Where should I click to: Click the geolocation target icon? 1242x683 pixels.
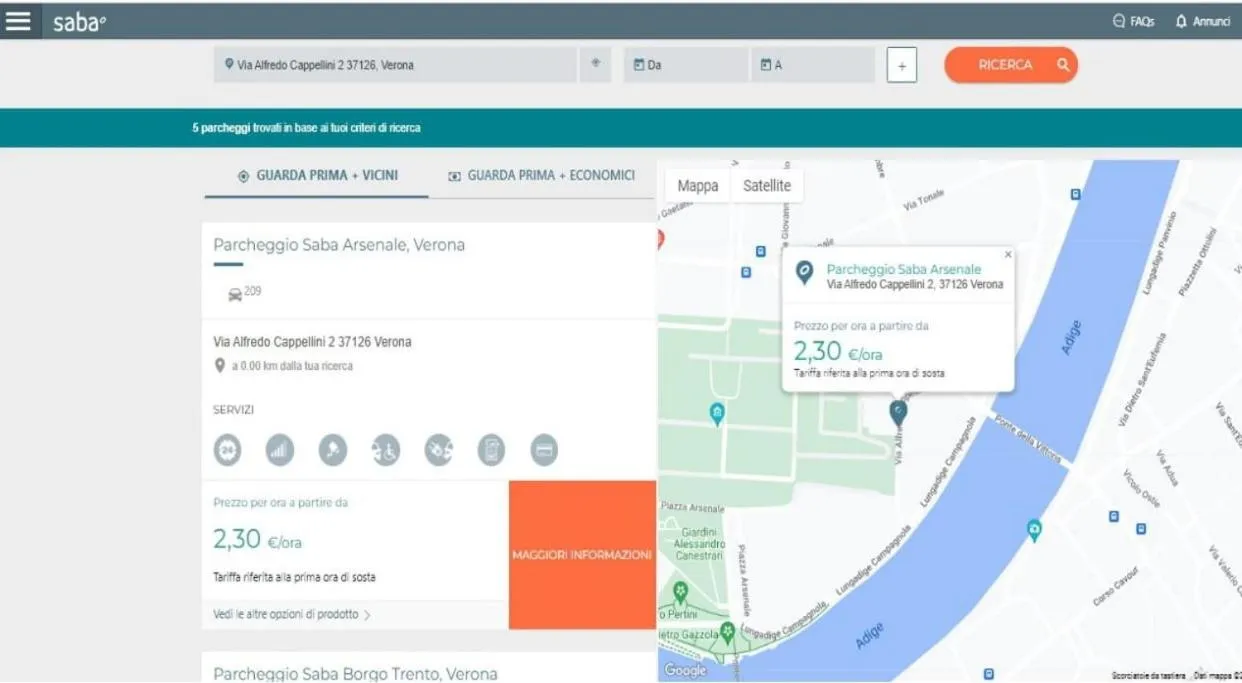[x=595, y=64]
